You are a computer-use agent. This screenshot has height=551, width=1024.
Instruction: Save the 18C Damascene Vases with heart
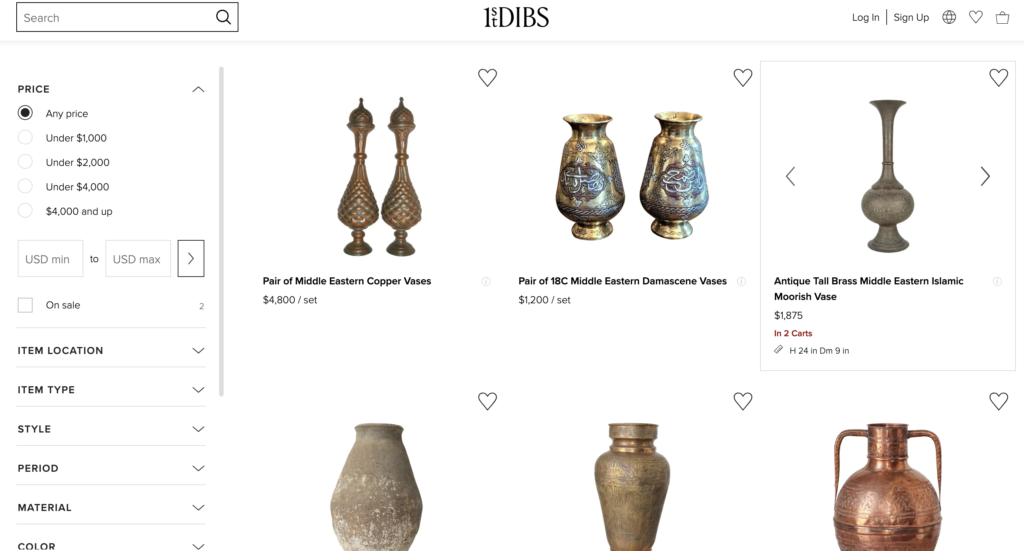coord(742,78)
